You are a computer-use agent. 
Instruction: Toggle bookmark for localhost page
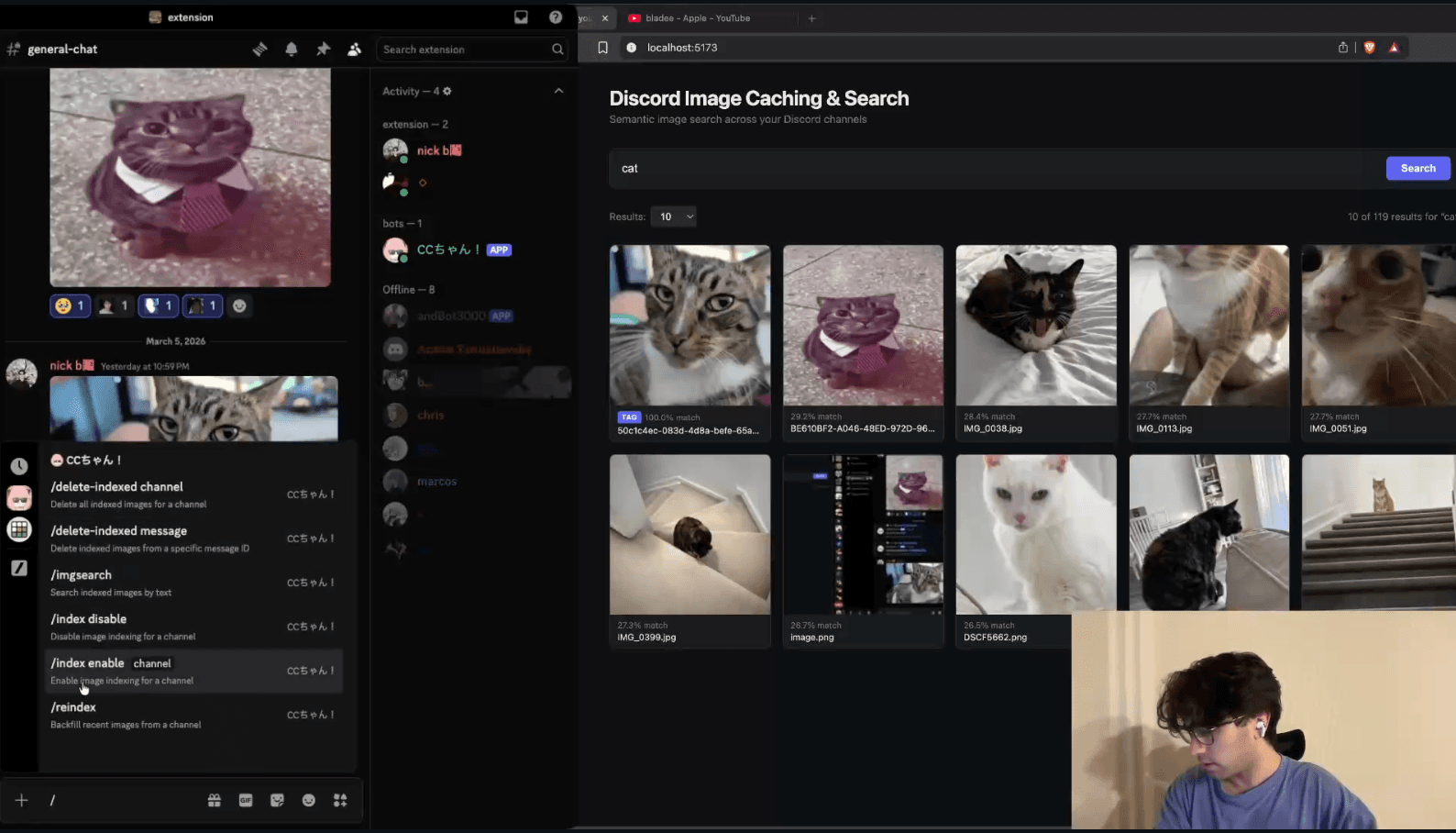click(x=602, y=48)
